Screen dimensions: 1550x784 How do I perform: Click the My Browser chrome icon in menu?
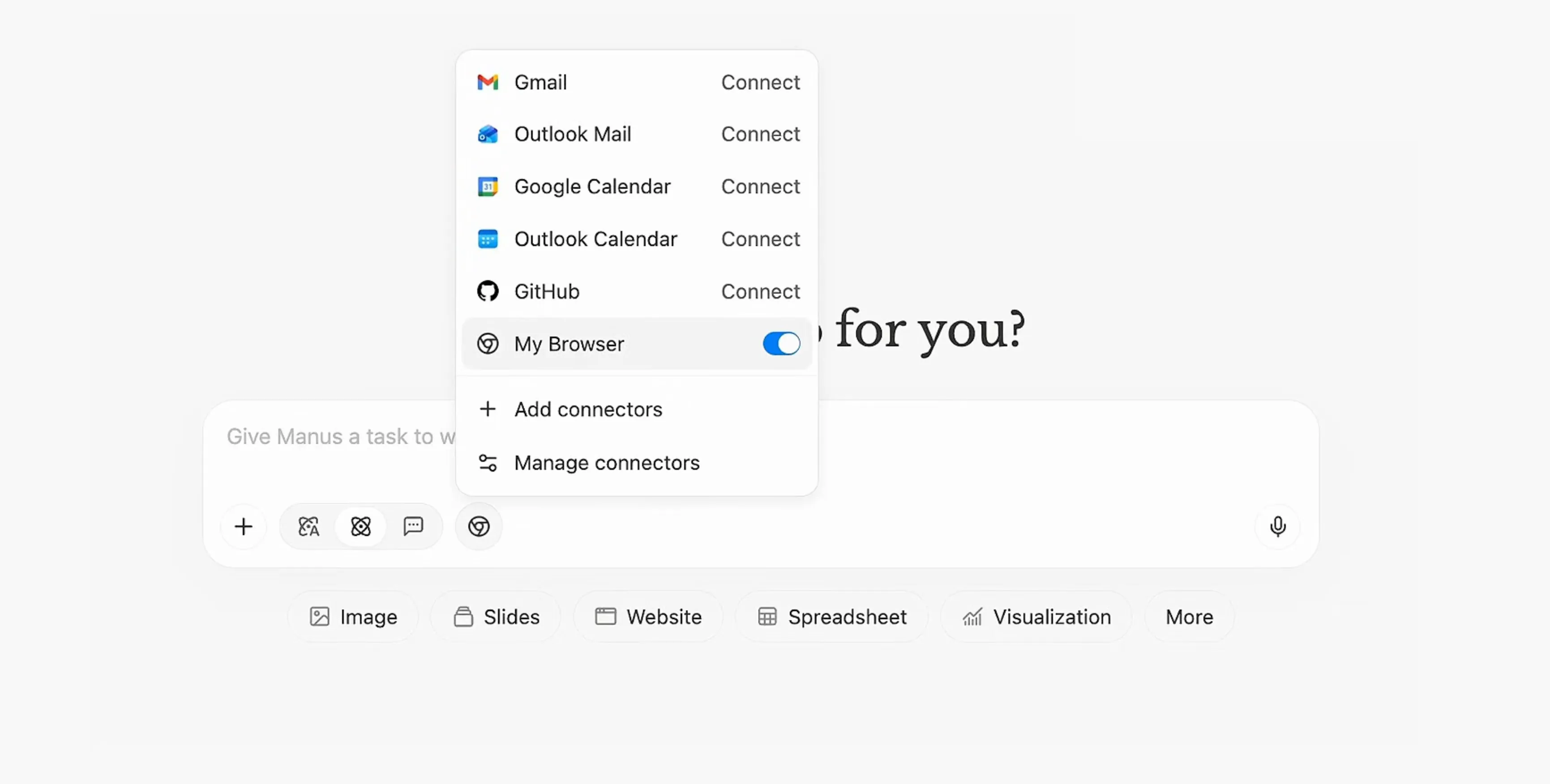(488, 343)
